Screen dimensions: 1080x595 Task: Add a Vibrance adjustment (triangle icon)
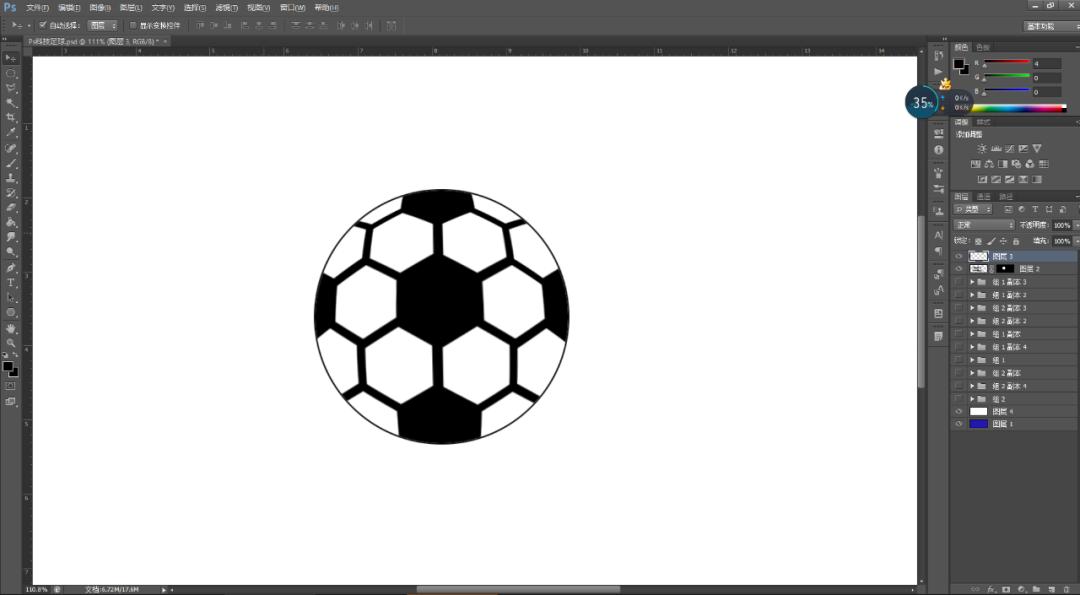(1037, 149)
